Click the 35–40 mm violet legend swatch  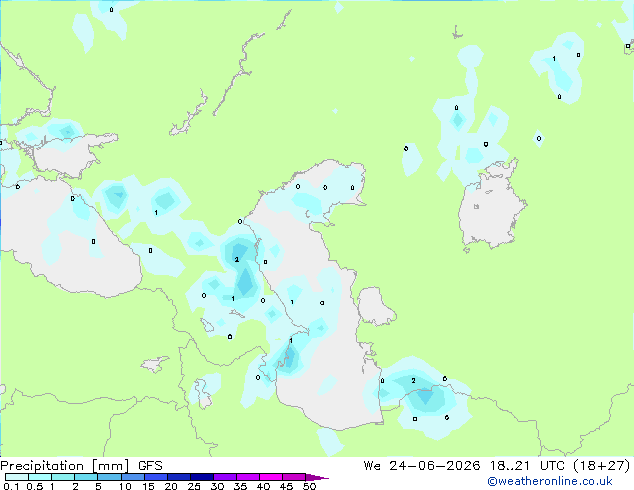pyautogui.click(x=248, y=477)
